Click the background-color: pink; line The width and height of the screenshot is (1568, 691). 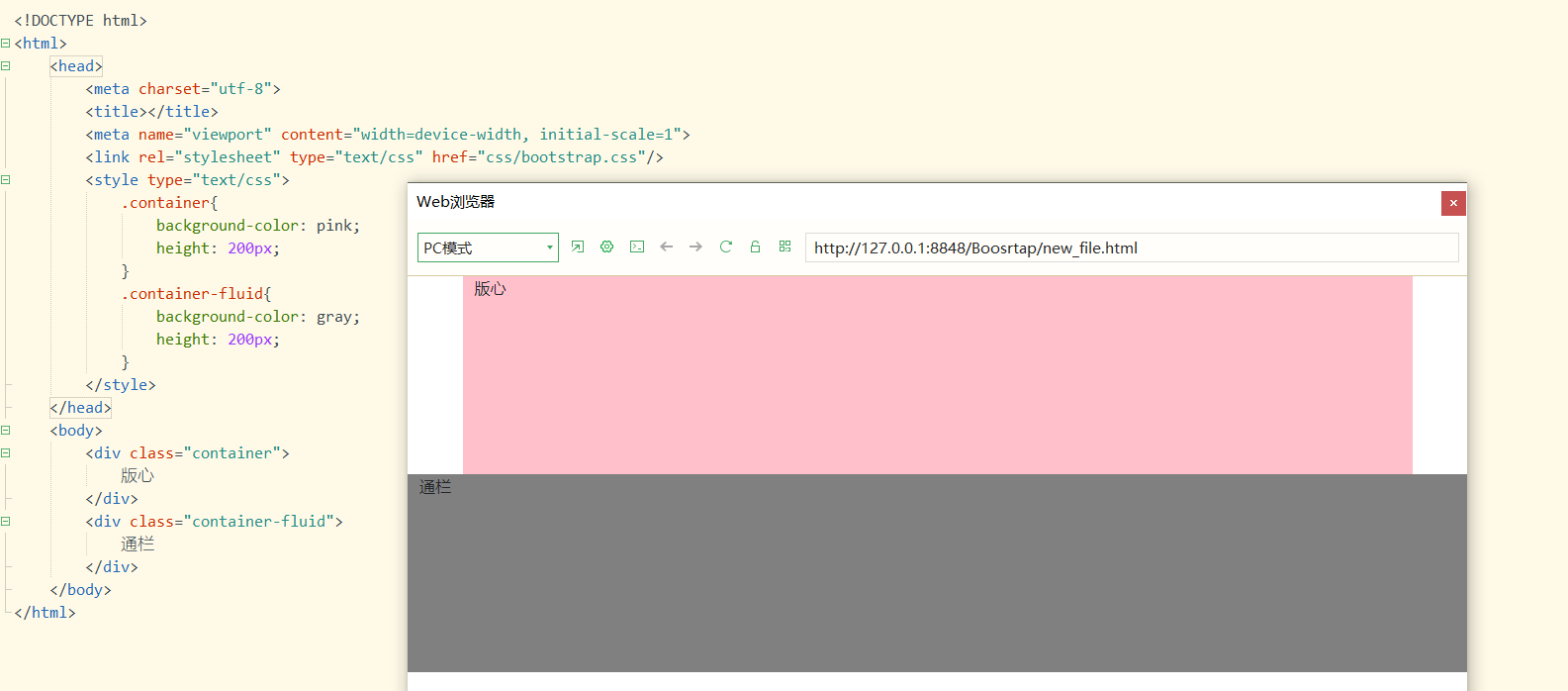pos(258,226)
